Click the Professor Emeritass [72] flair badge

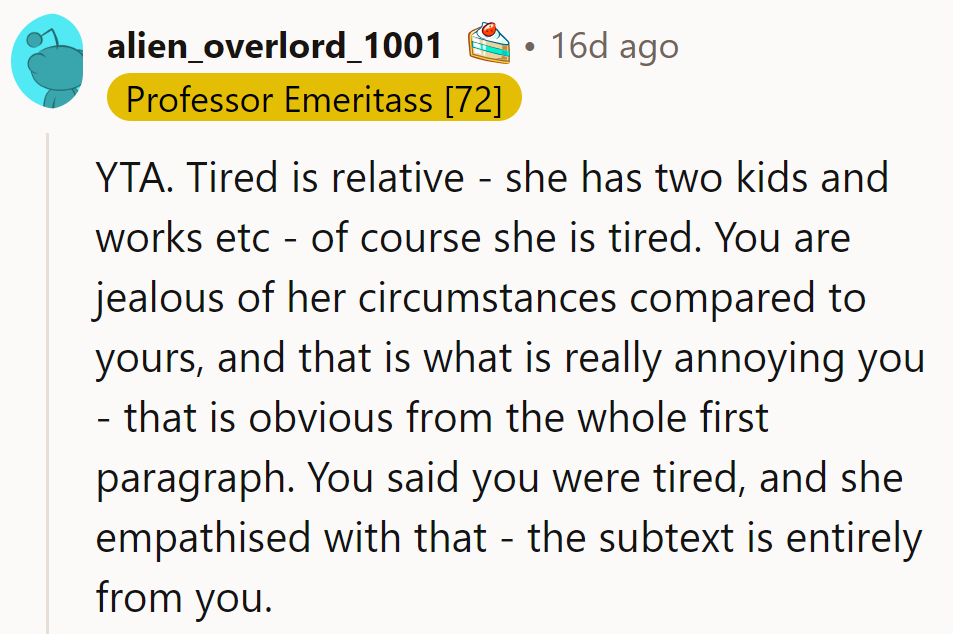(314, 98)
